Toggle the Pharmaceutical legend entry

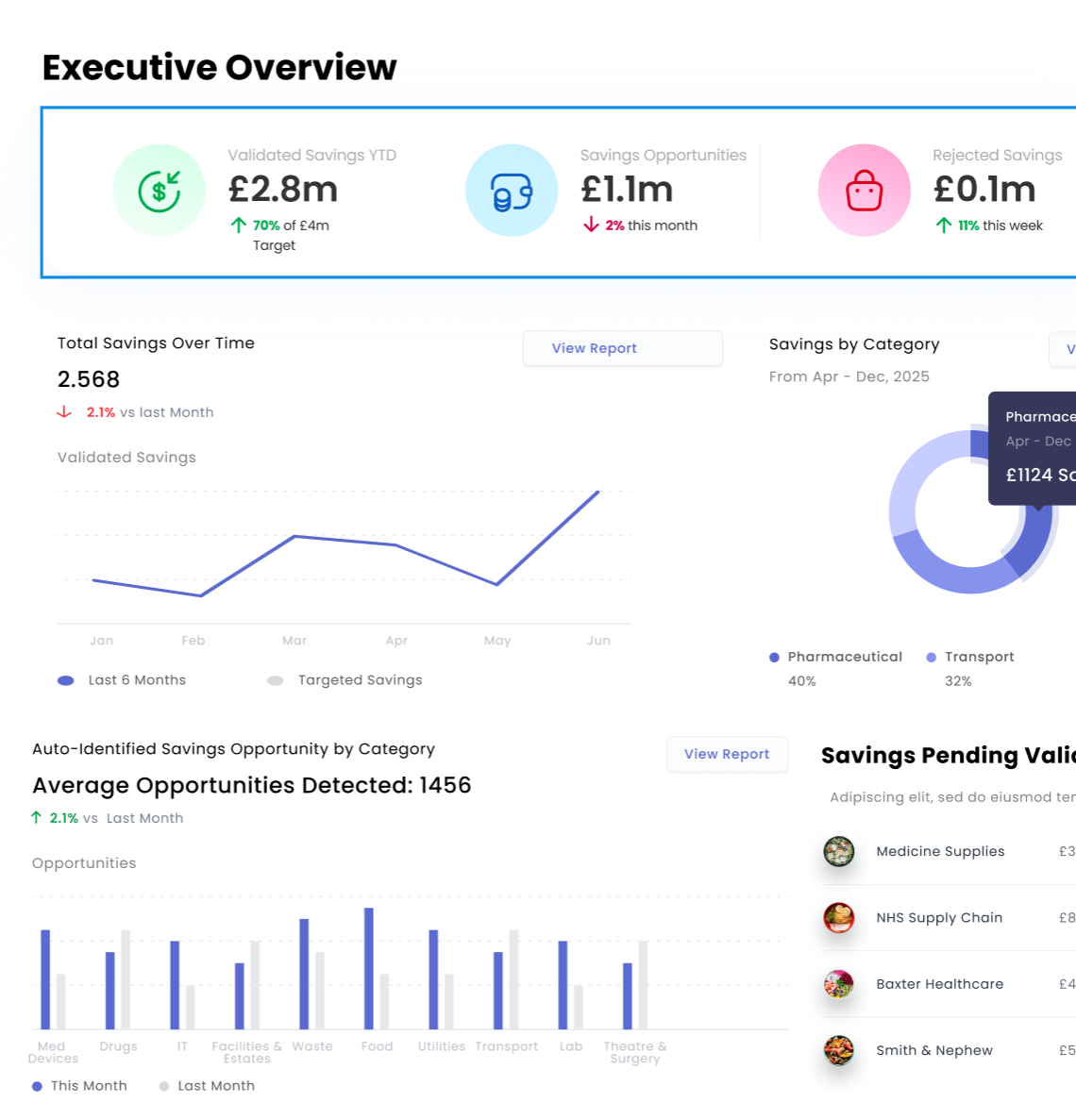[834, 657]
